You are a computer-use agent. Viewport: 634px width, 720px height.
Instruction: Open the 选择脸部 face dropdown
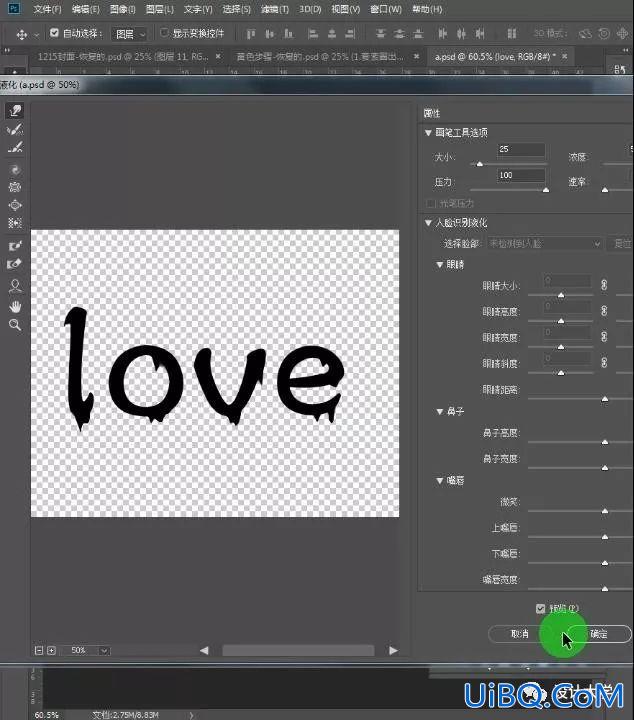pyautogui.click(x=544, y=243)
